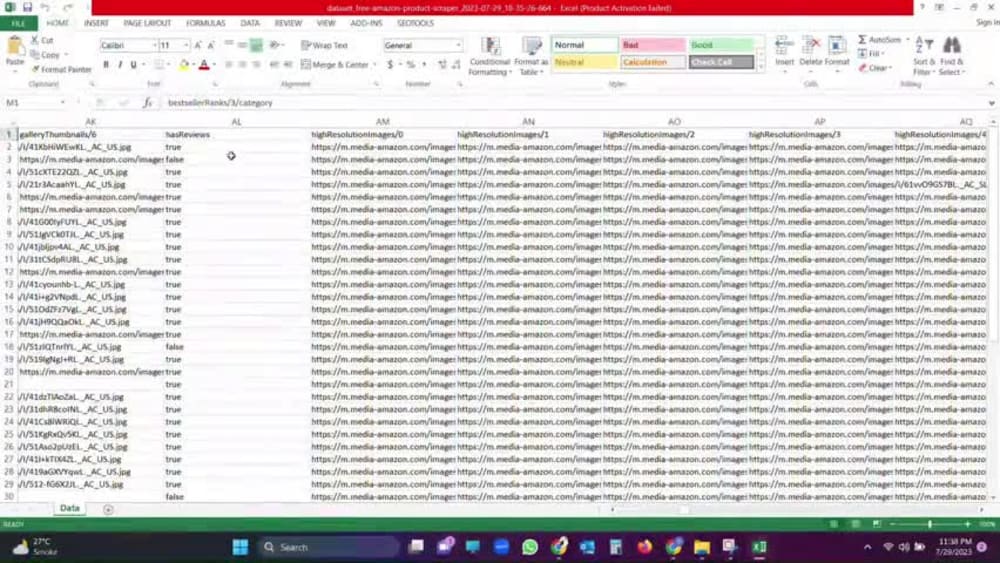Open the FILE tab
Screen dimensions: 1000x563
pos(18,23)
